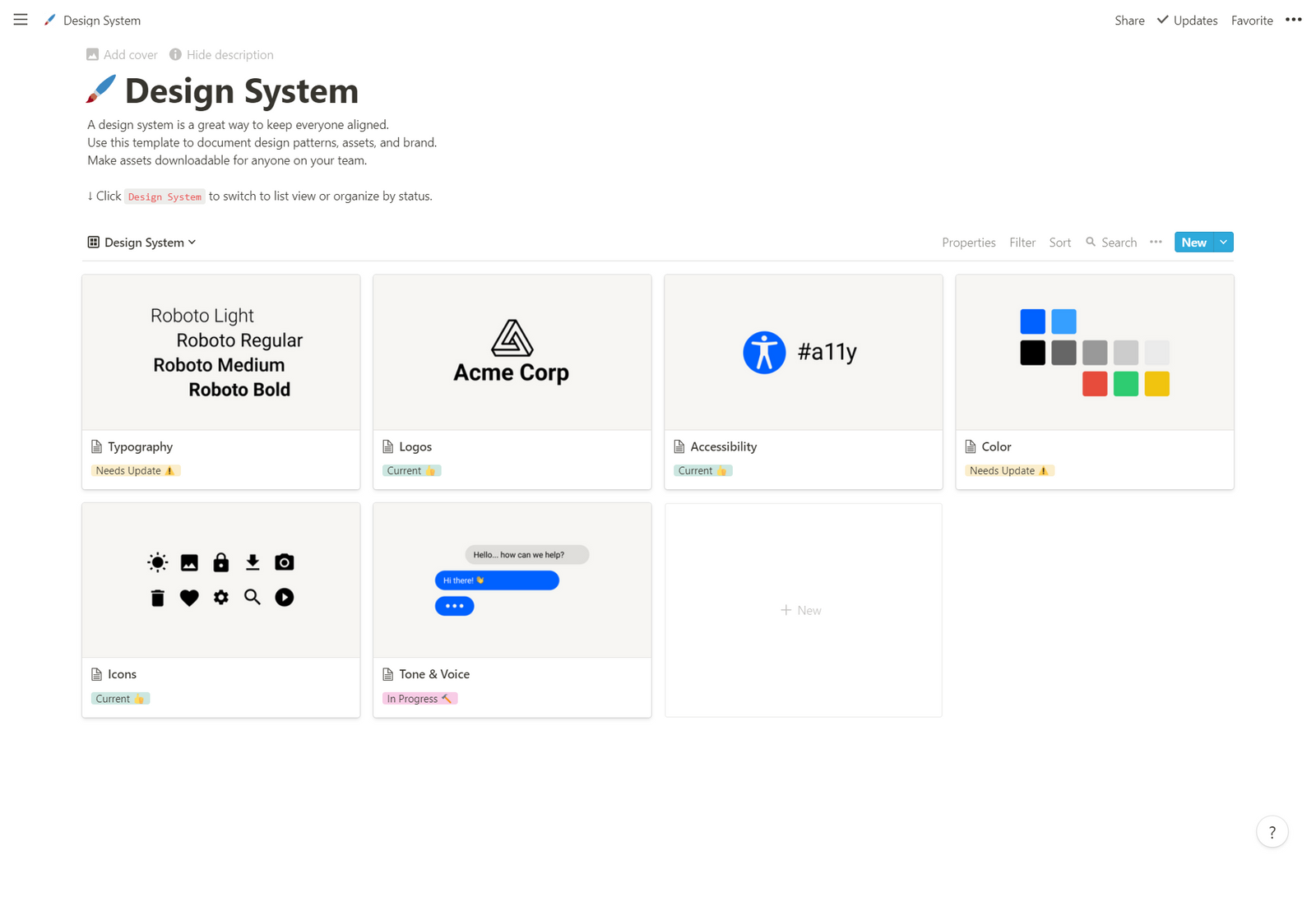The image size is (1316, 906).
Task: Open the Typography card thumbnail
Action: click(x=221, y=353)
